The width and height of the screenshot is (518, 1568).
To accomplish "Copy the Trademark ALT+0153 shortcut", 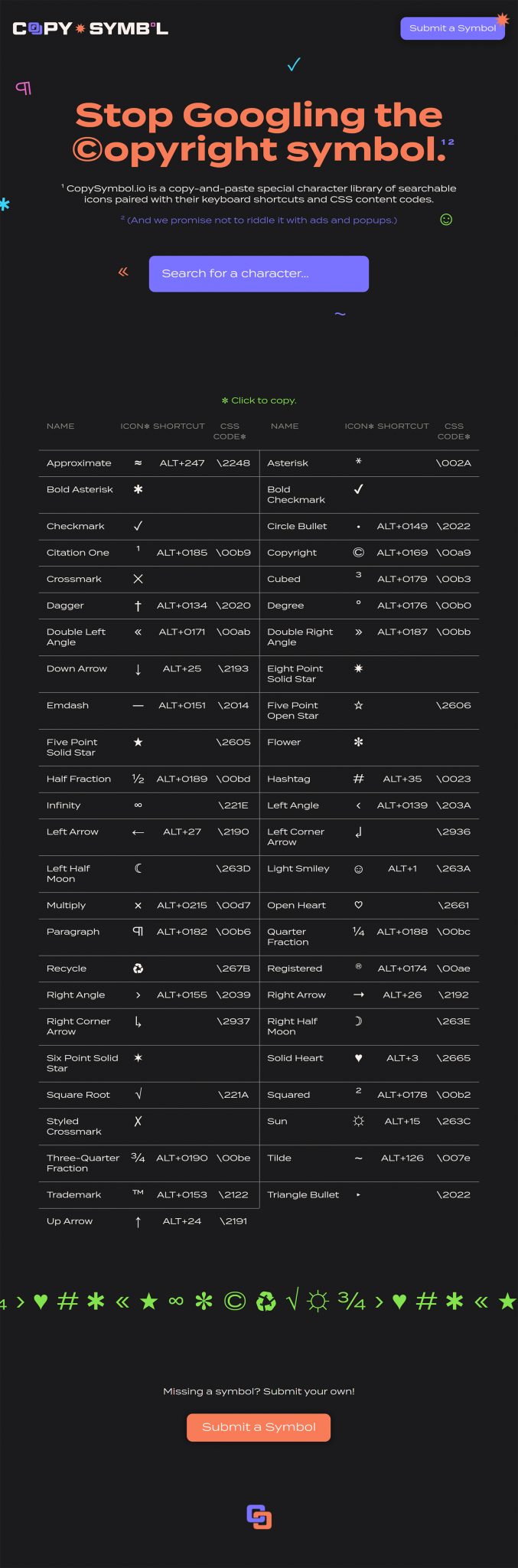I will 182,1194.
